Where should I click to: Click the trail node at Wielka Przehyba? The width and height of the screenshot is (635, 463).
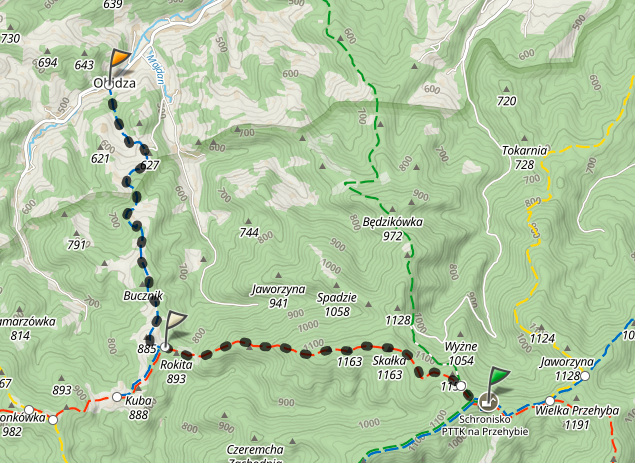point(550,401)
